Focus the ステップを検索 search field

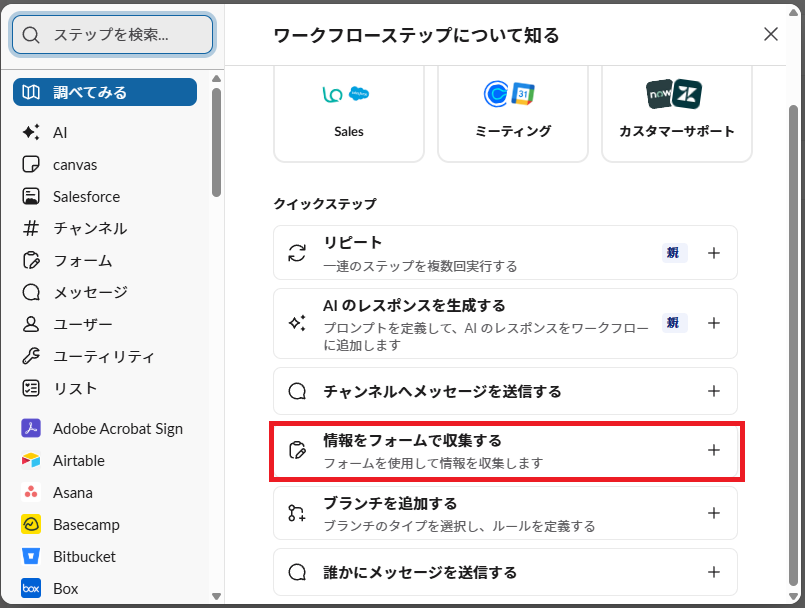112,34
